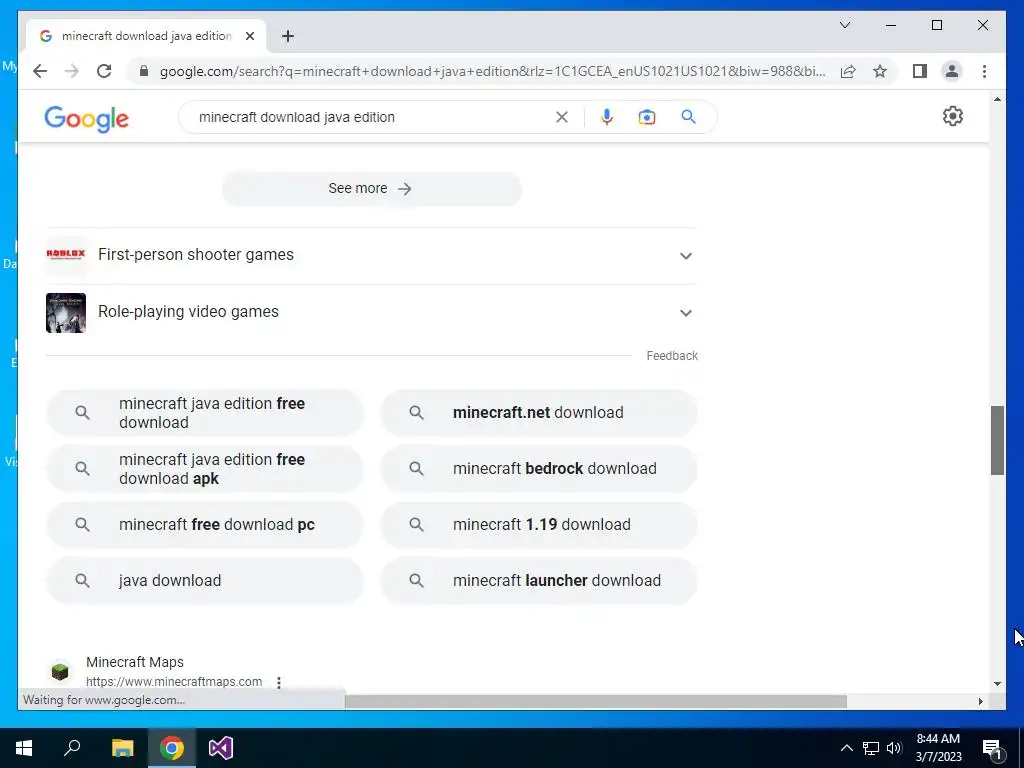
Task: Open the Chrome profile avatar
Action: (x=952, y=71)
